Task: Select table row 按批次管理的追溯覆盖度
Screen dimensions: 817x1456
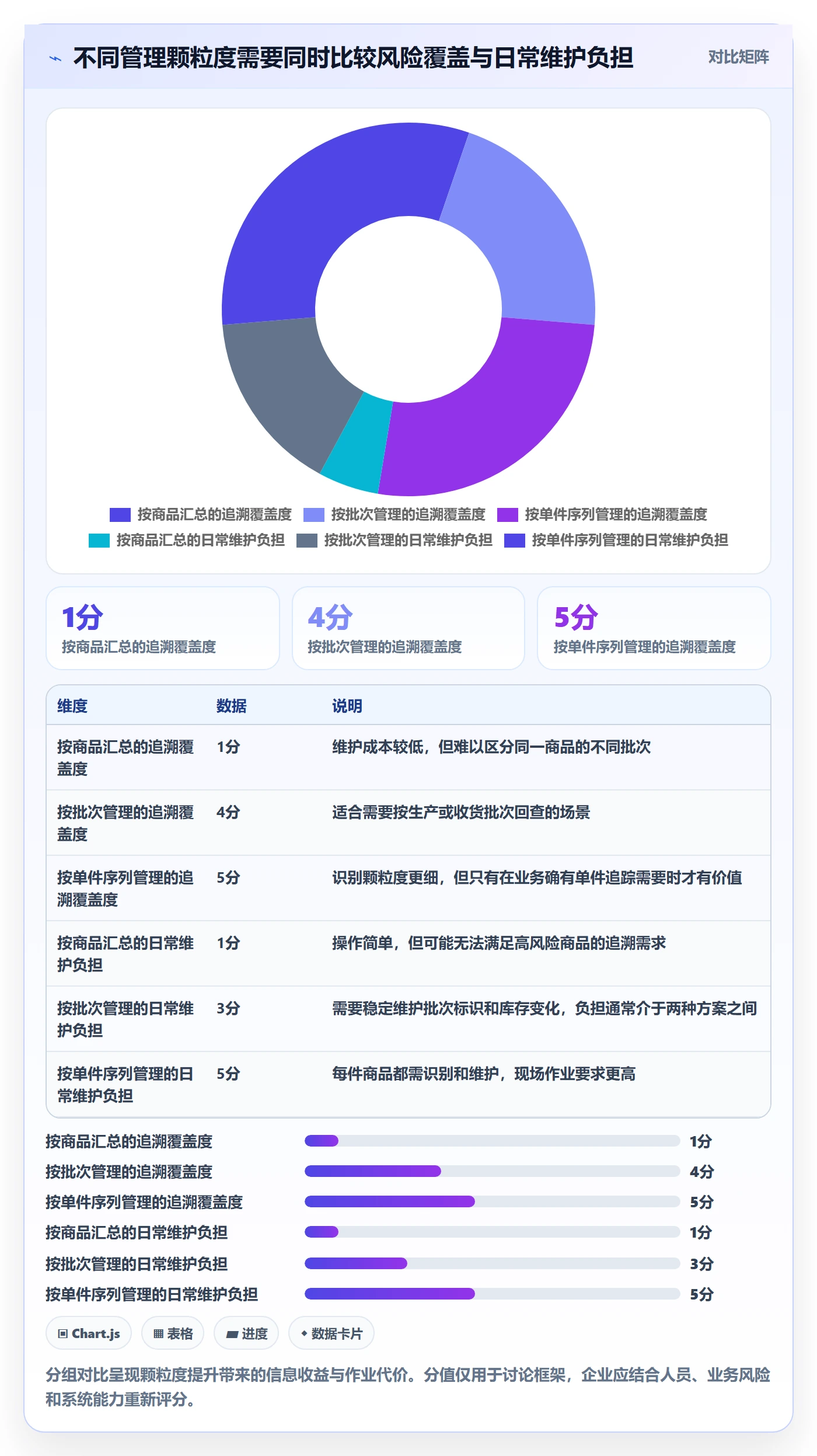Action: click(408, 823)
